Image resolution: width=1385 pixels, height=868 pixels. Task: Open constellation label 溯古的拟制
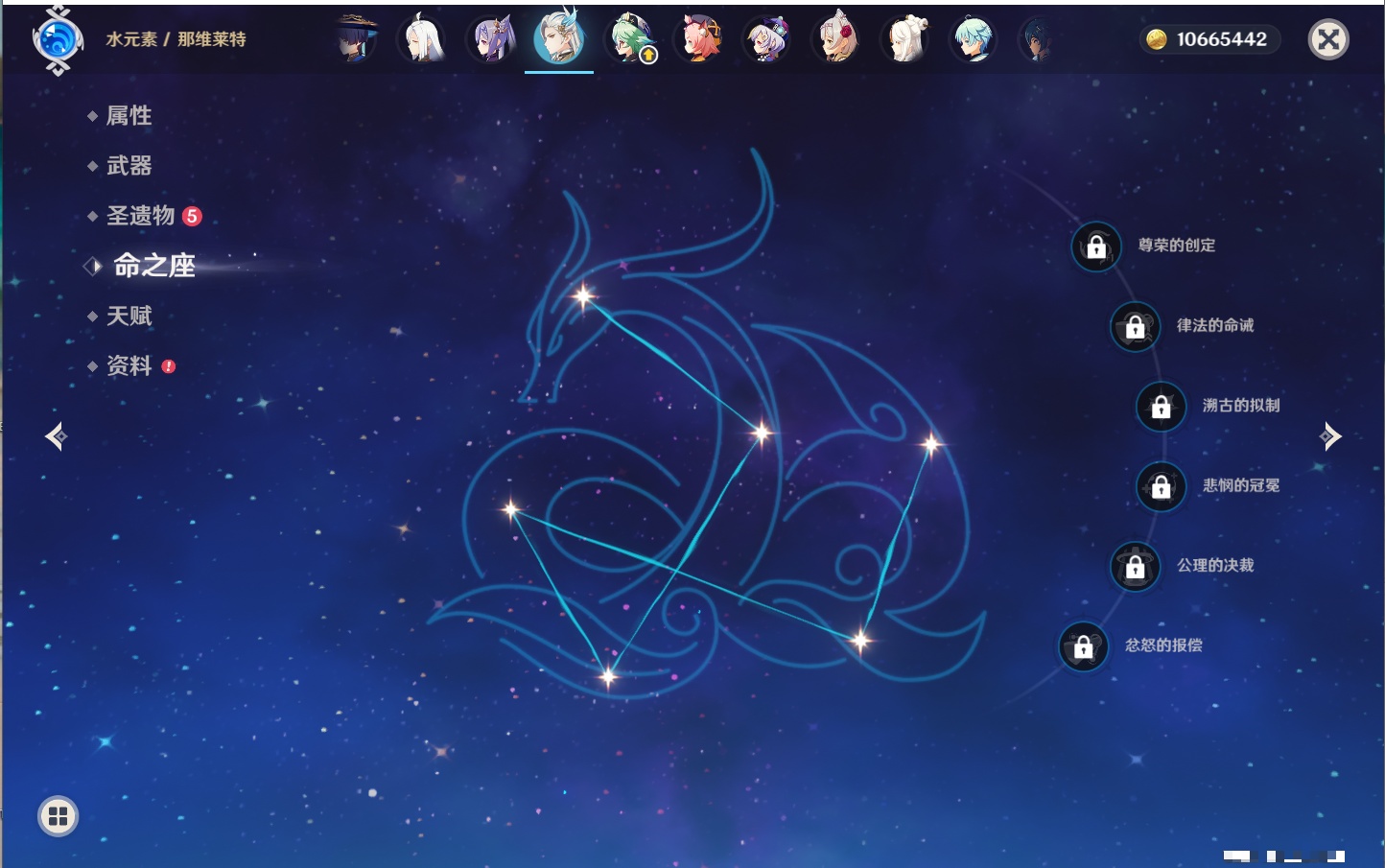1241,406
